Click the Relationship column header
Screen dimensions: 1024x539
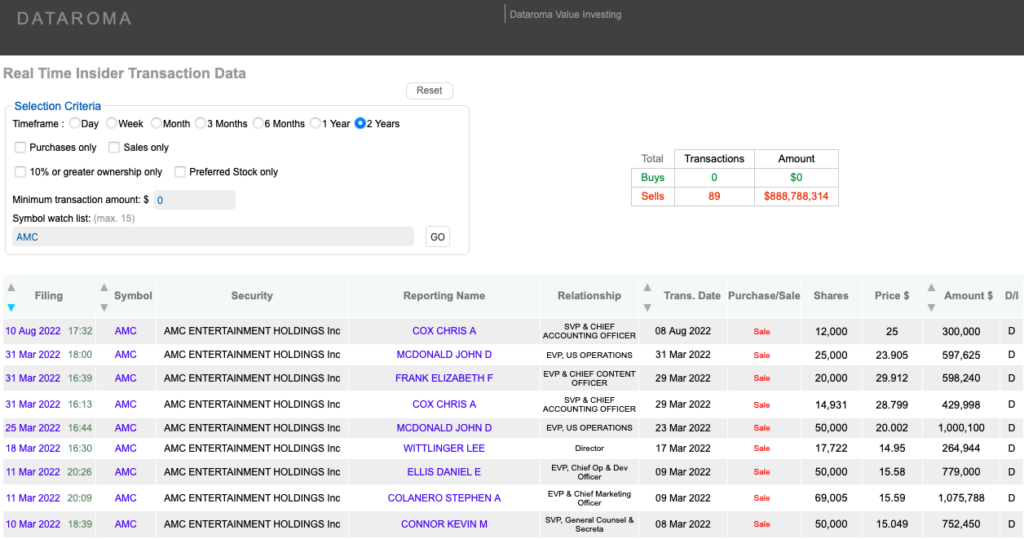[589, 295]
